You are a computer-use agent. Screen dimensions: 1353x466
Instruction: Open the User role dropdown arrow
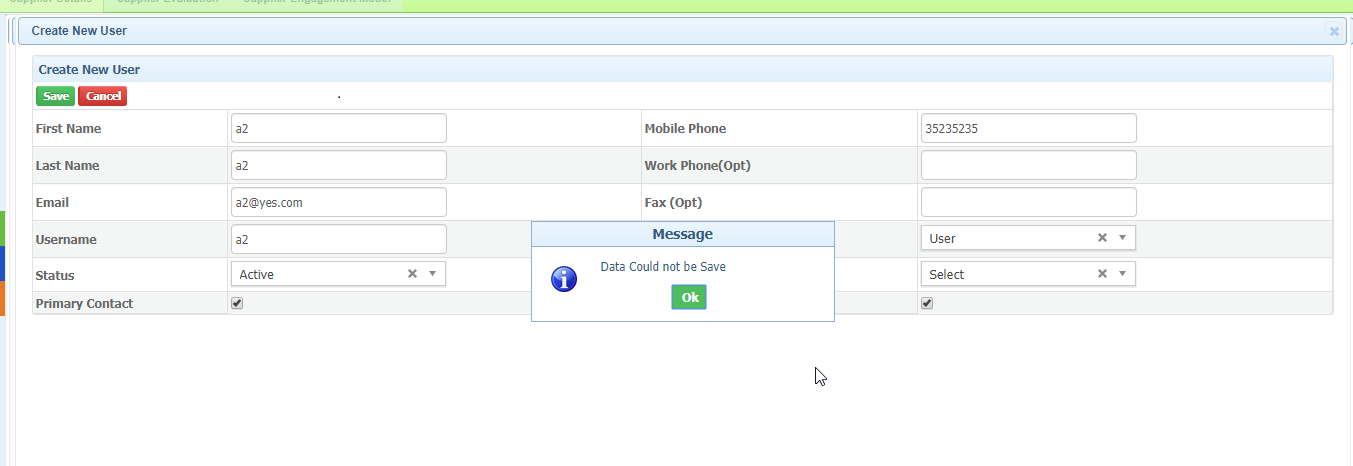[x=1122, y=238]
